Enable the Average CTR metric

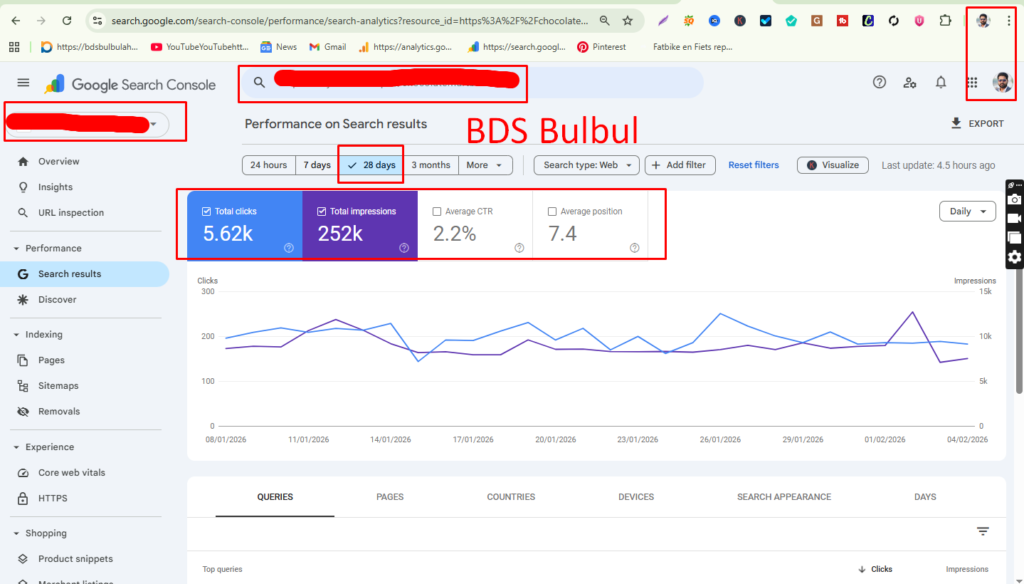click(x=437, y=211)
